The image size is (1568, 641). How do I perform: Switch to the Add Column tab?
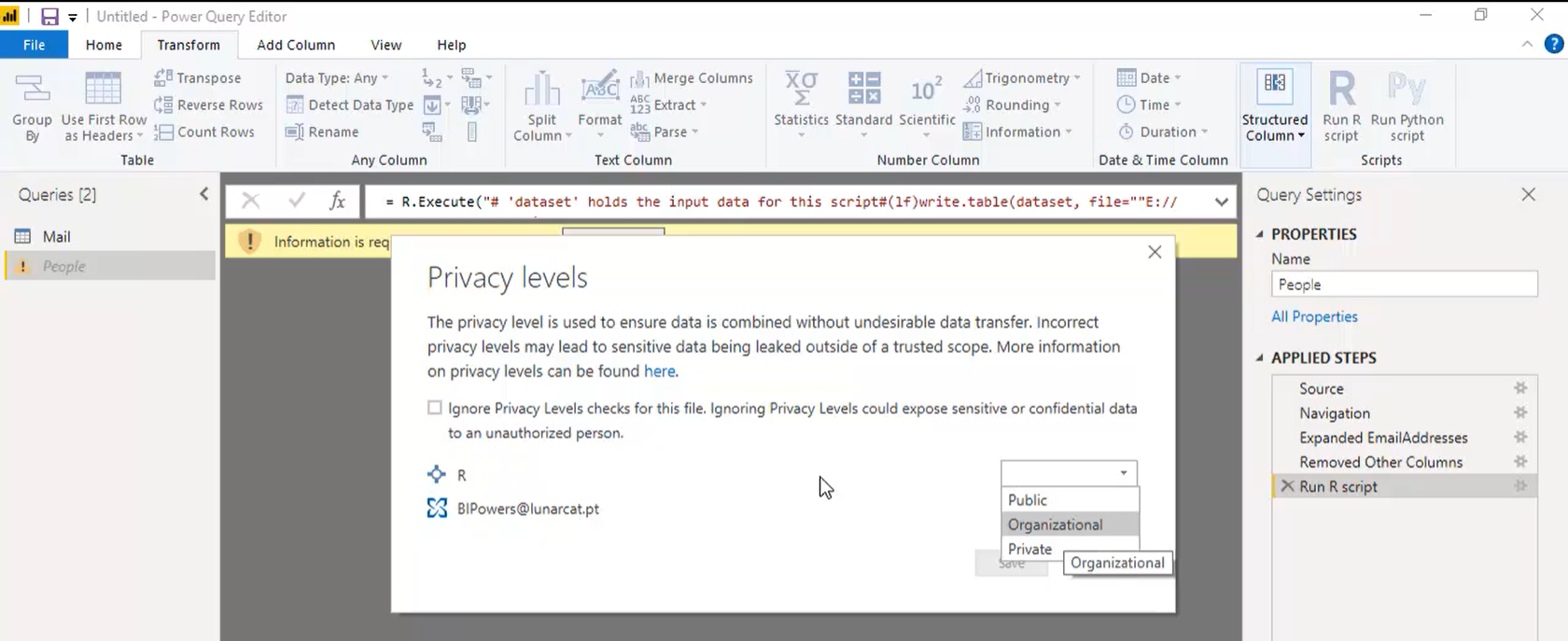click(296, 45)
